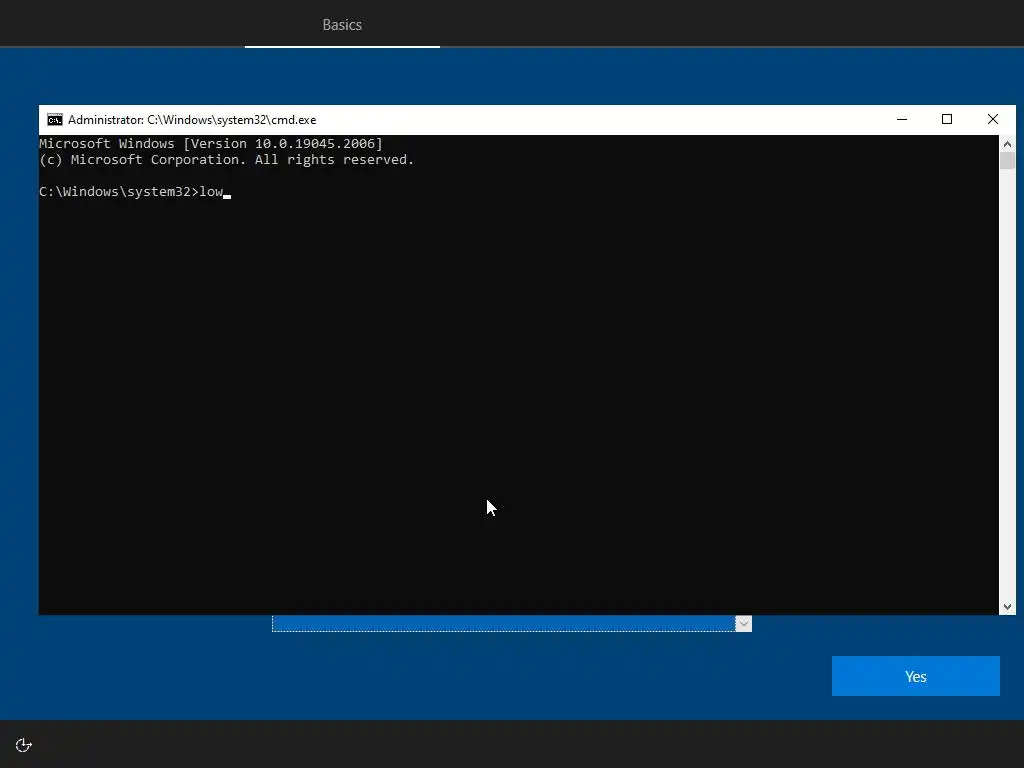
Task: Click the scrollbar up arrow in cmd
Action: point(1007,144)
